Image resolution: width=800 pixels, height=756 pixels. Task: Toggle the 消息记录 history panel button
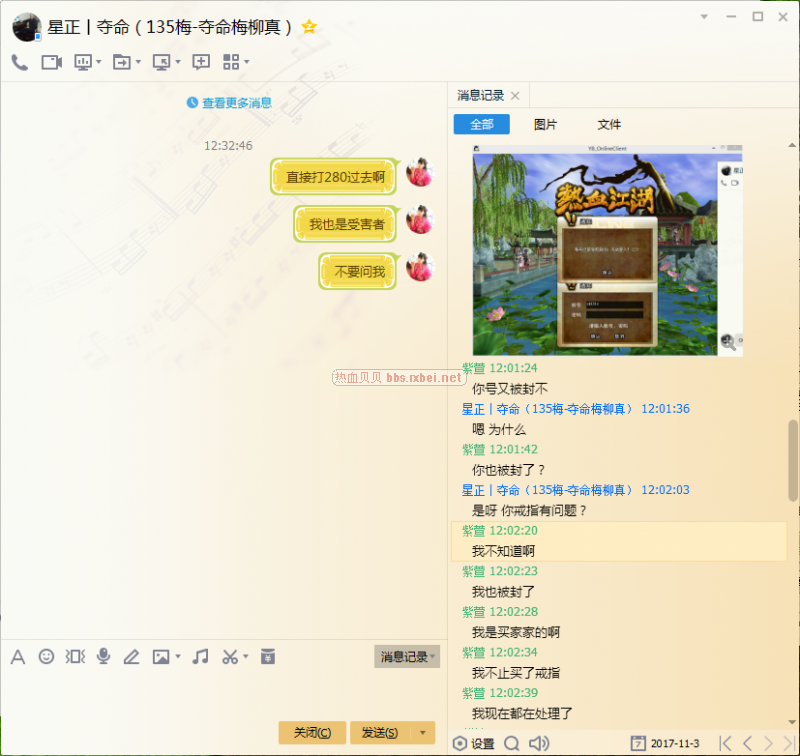click(404, 657)
